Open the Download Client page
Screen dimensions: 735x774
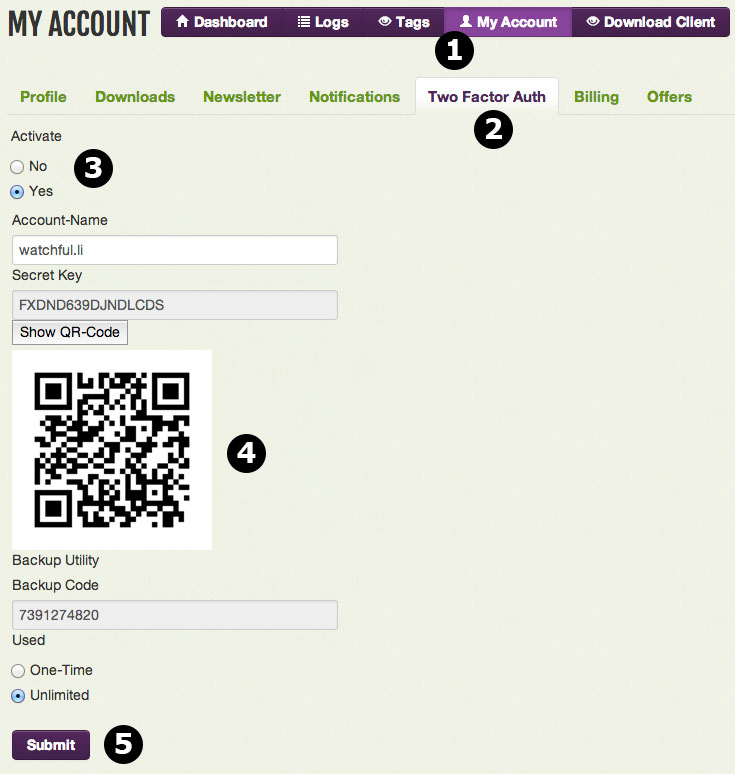[651, 22]
